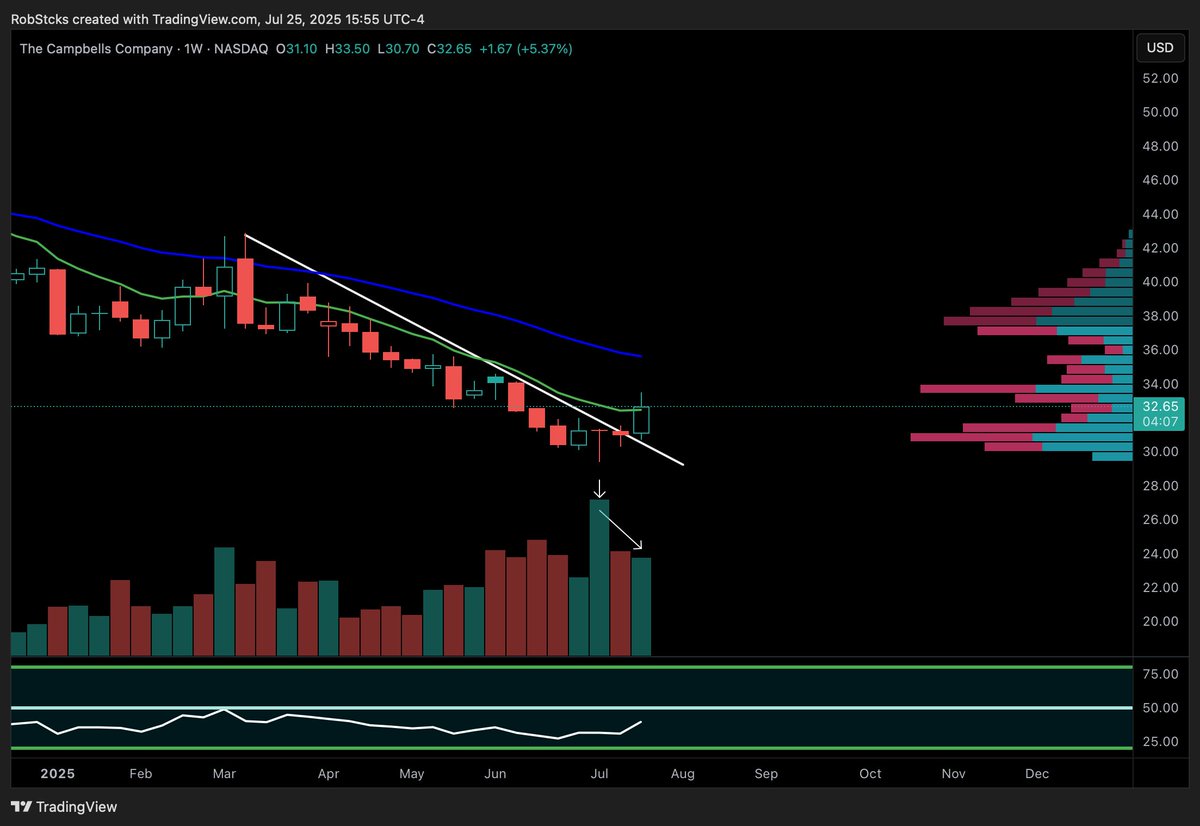
Task: Click the 22.00 price axis label
Action: coord(1159,588)
